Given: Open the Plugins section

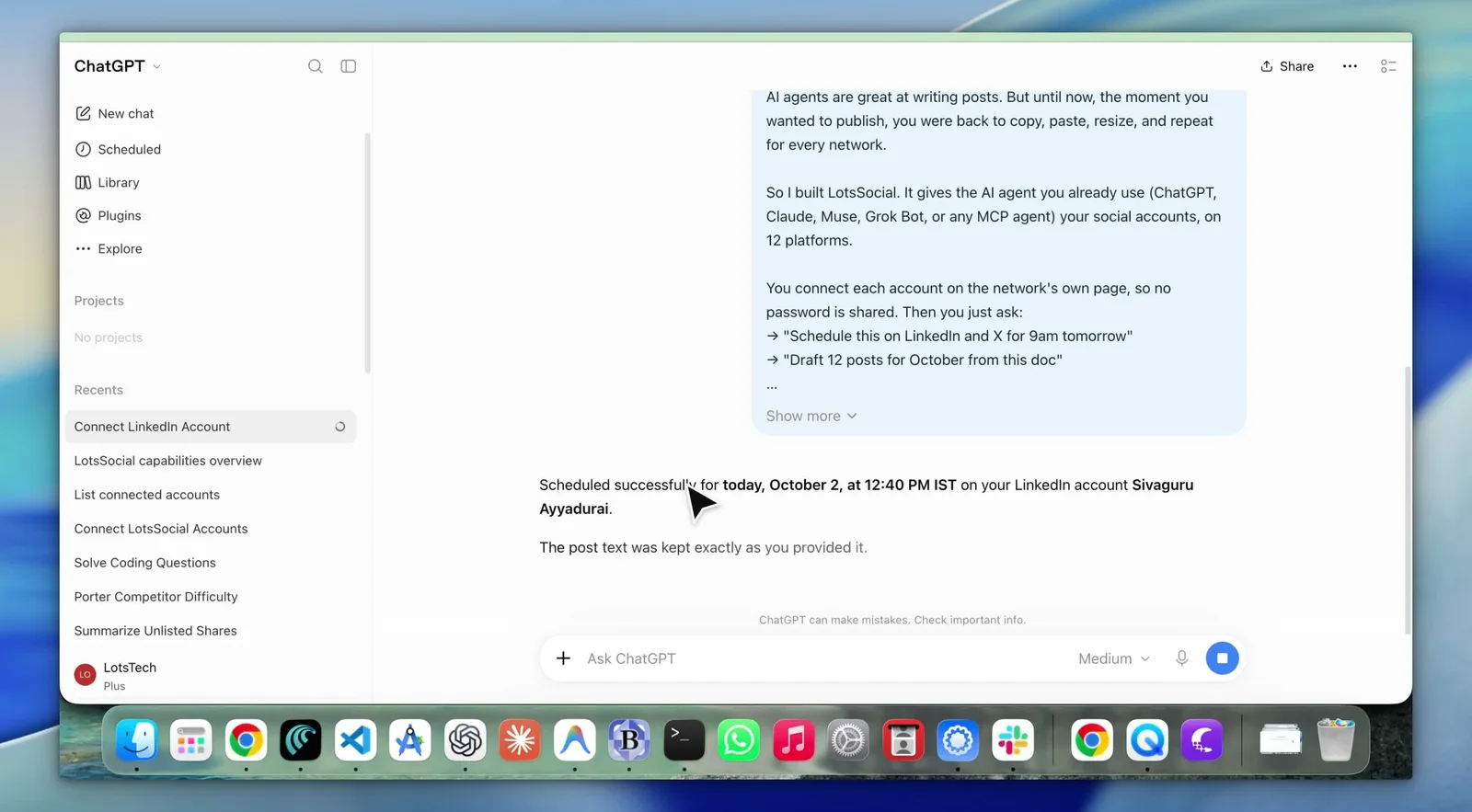Looking at the screenshot, I should point(120,215).
